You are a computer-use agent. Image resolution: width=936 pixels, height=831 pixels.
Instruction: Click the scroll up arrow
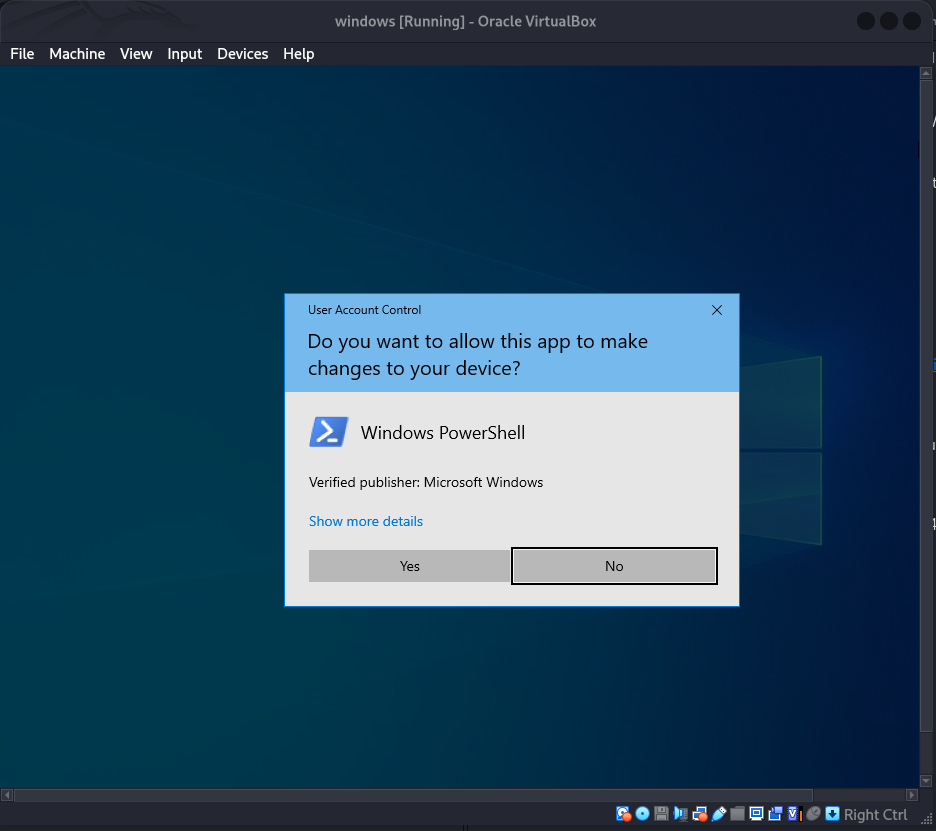pyautogui.click(x=926, y=73)
